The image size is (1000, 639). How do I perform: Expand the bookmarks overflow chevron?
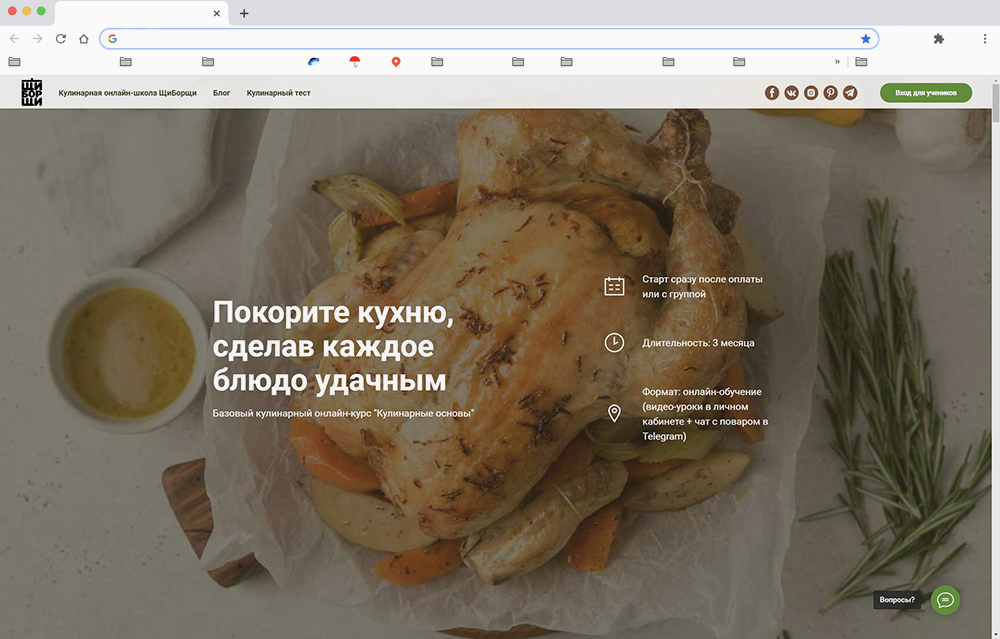[837, 62]
